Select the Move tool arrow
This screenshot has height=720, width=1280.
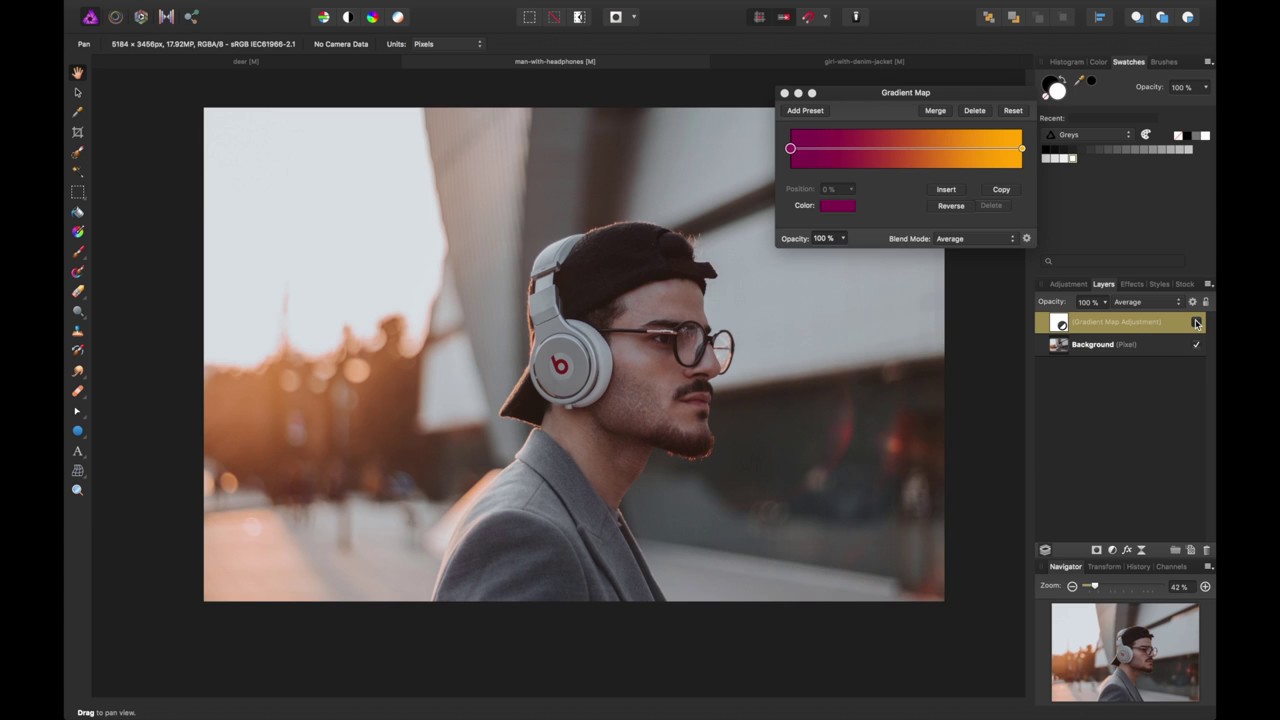click(x=77, y=93)
